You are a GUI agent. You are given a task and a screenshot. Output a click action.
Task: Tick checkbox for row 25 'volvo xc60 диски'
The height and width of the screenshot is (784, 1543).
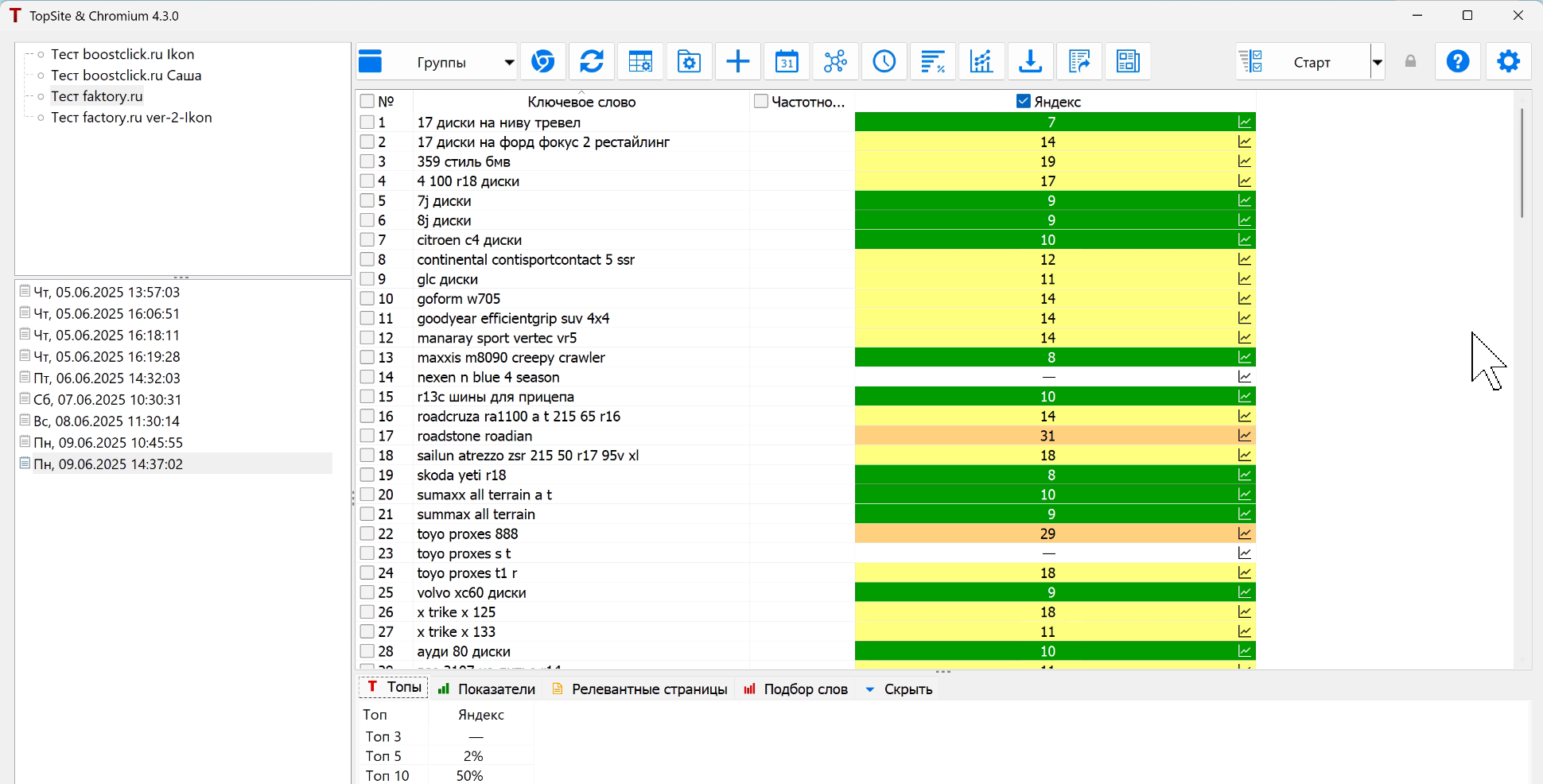[x=367, y=592]
